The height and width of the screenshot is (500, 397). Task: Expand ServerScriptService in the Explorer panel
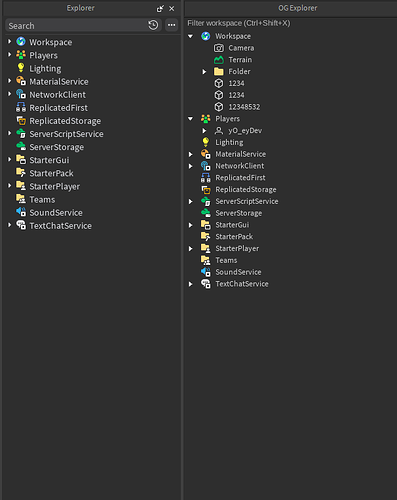(9, 133)
